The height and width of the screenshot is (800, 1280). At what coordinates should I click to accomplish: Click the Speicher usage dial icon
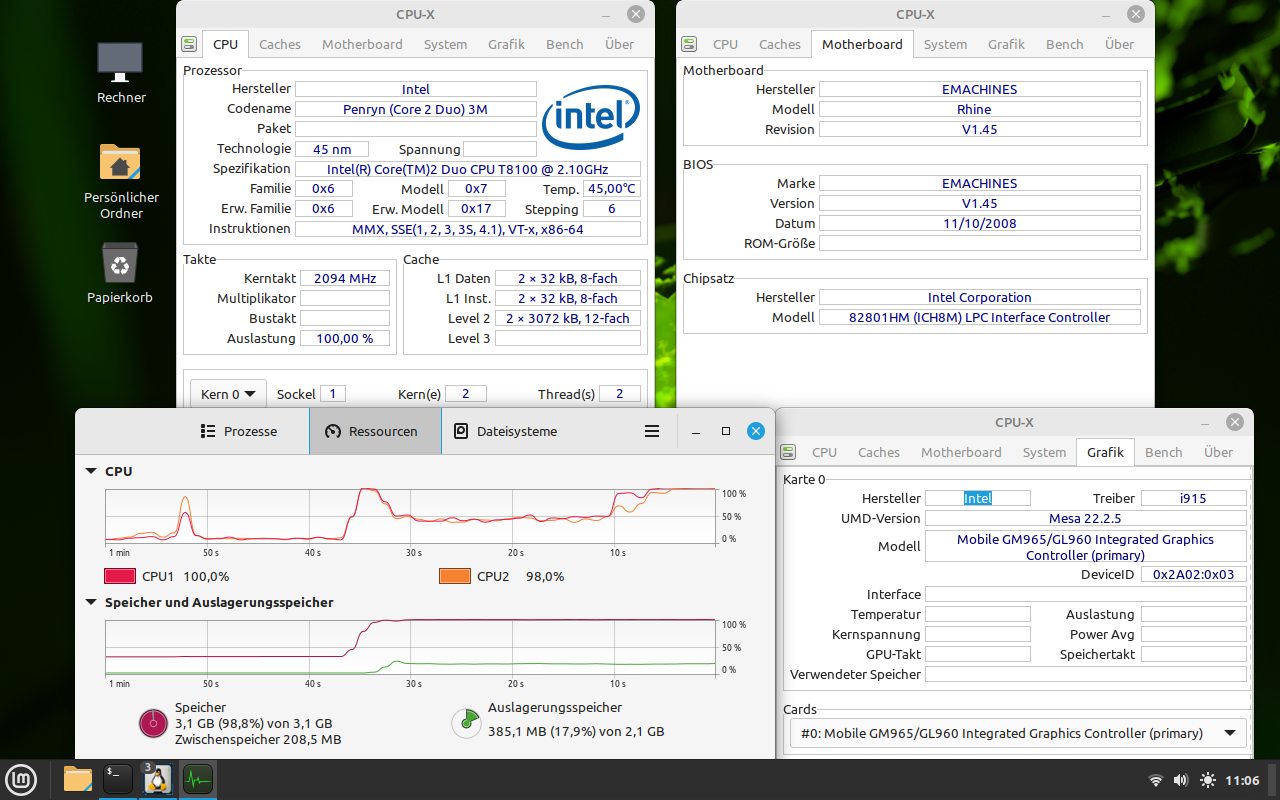(x=153, y=723)
